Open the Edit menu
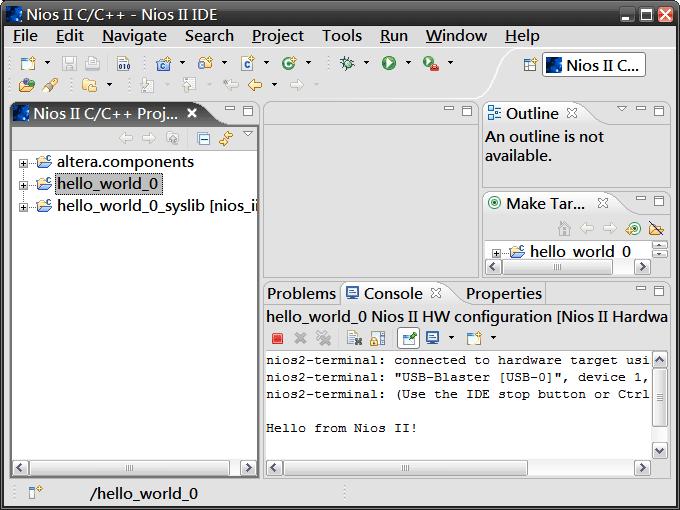 coord(69,36)
